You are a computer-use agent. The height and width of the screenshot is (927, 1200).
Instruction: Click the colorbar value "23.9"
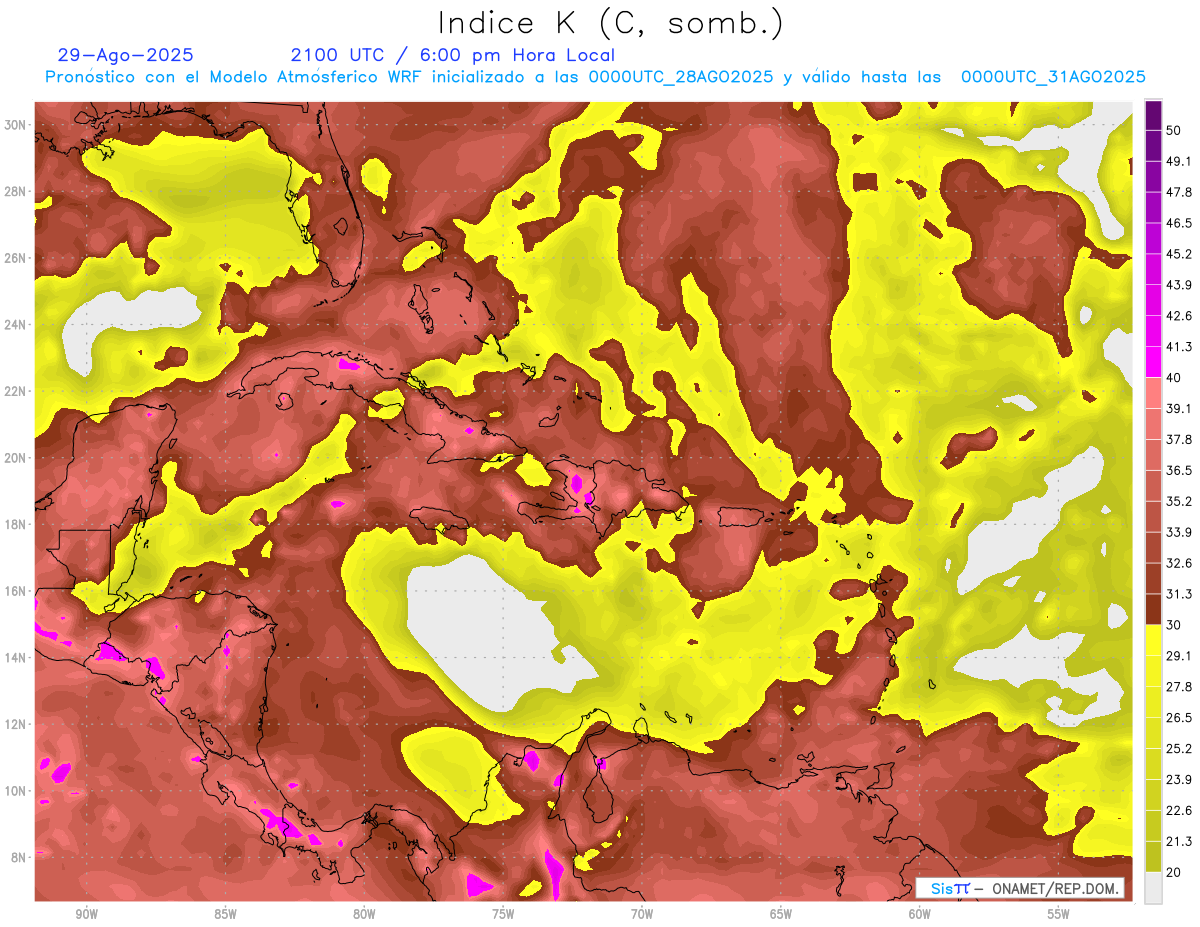click(1179, 780)
